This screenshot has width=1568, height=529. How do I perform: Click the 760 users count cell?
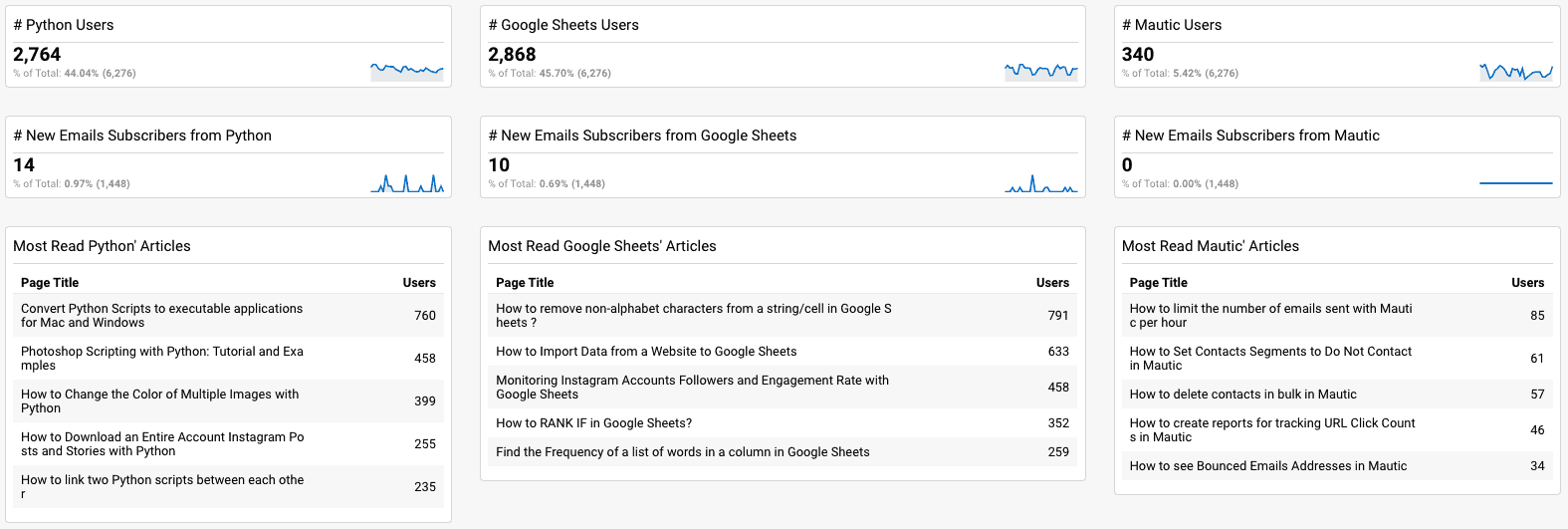coord(425,316)
